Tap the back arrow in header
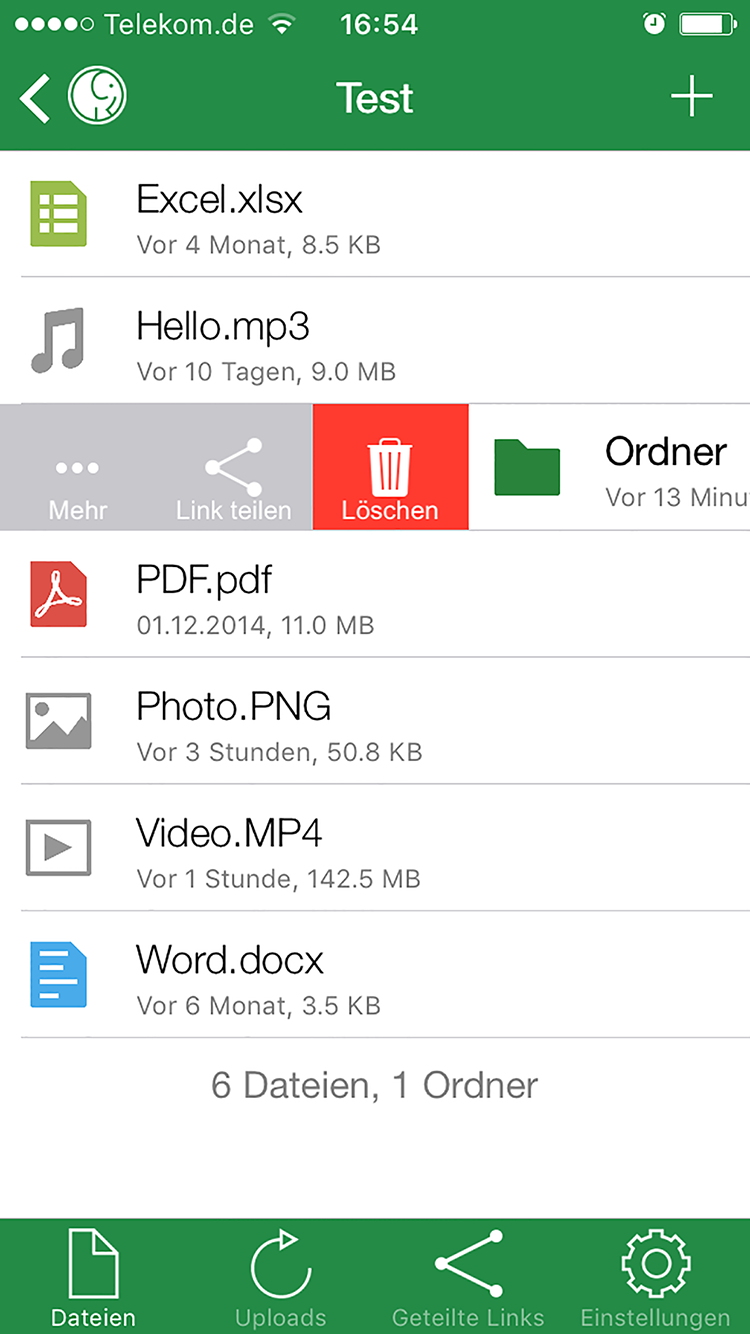This screenshot has width=750, height=1334. pyautogui.click(x=35, y=98)
